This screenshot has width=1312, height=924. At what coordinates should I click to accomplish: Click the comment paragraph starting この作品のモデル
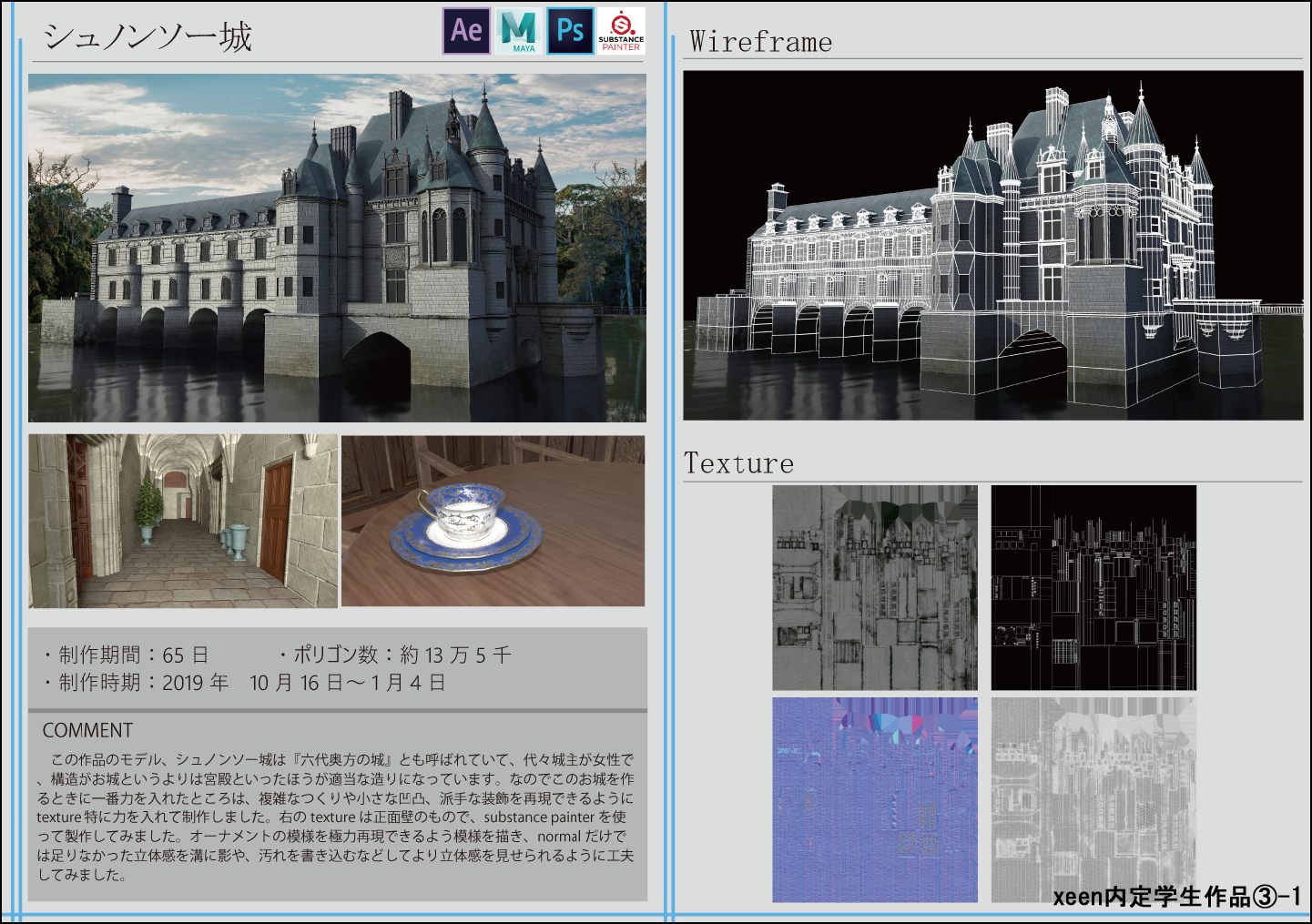[x=335, y=817]
